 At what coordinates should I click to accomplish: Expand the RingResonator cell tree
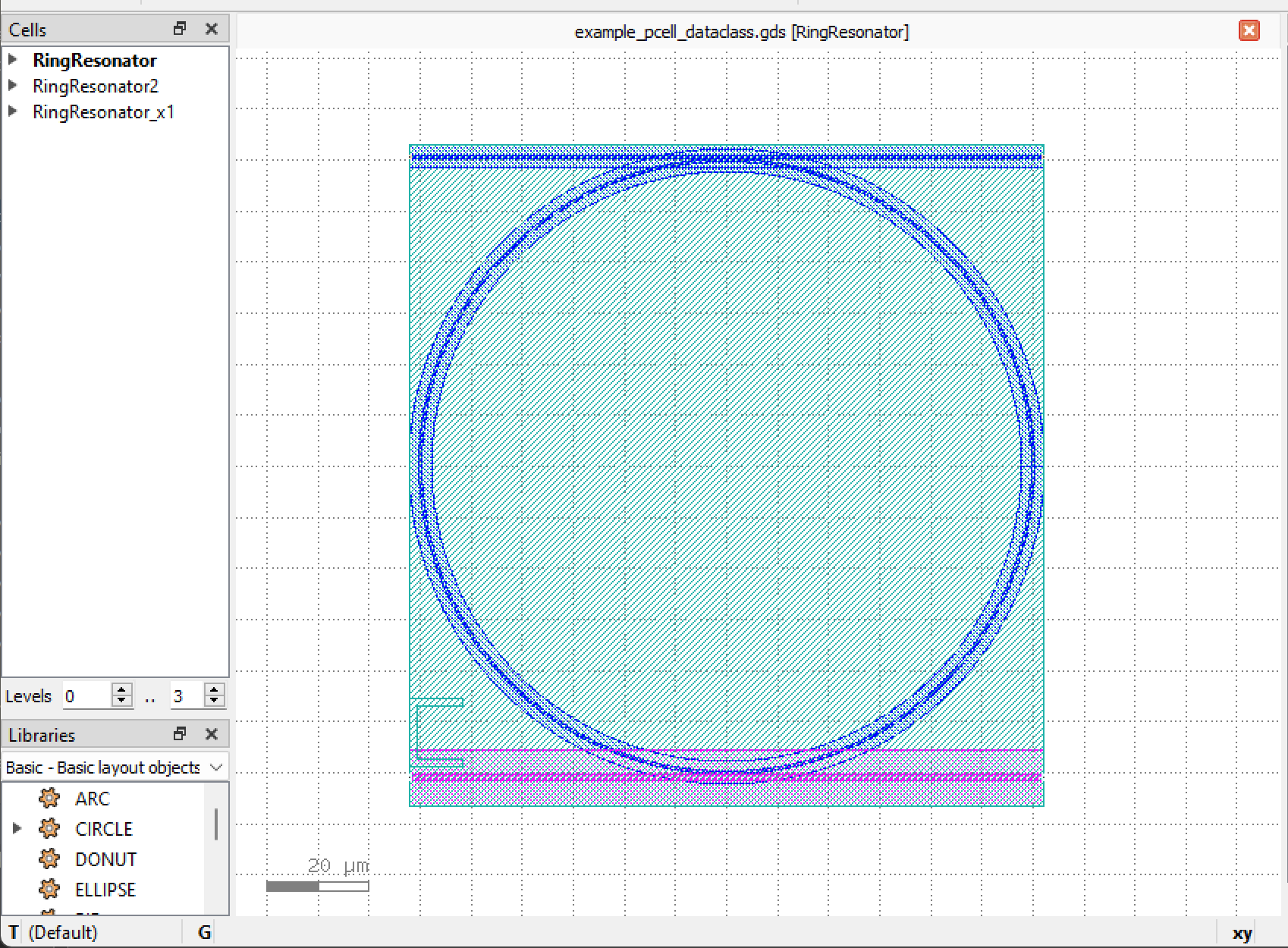(x=12, y=59)
